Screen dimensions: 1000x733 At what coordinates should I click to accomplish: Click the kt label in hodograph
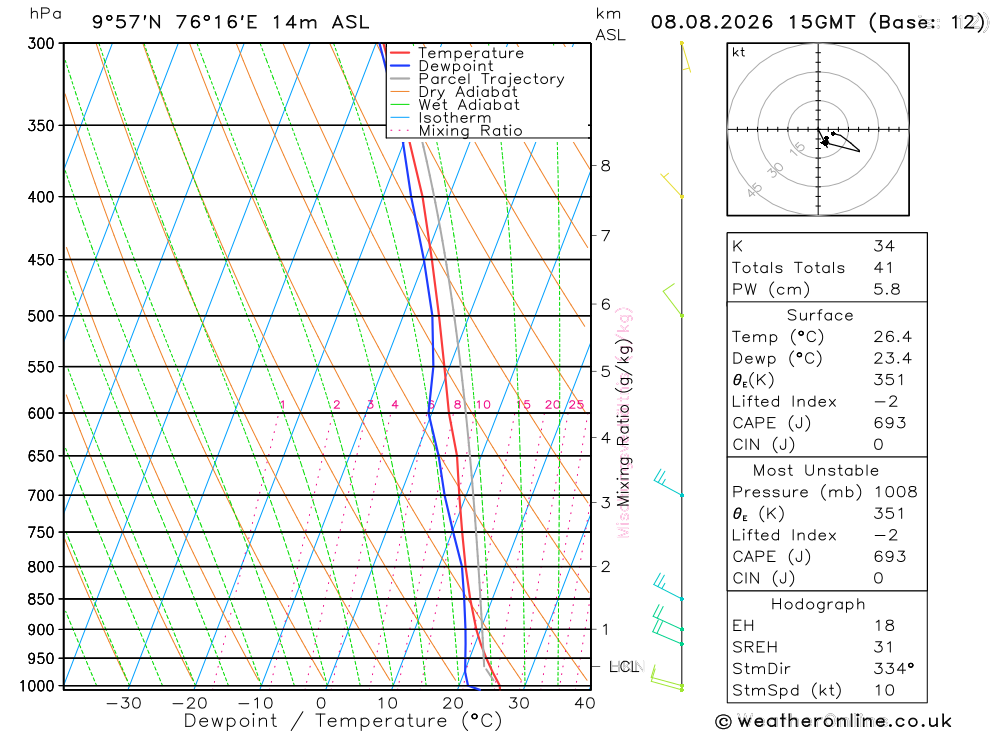tap(739, 52)
